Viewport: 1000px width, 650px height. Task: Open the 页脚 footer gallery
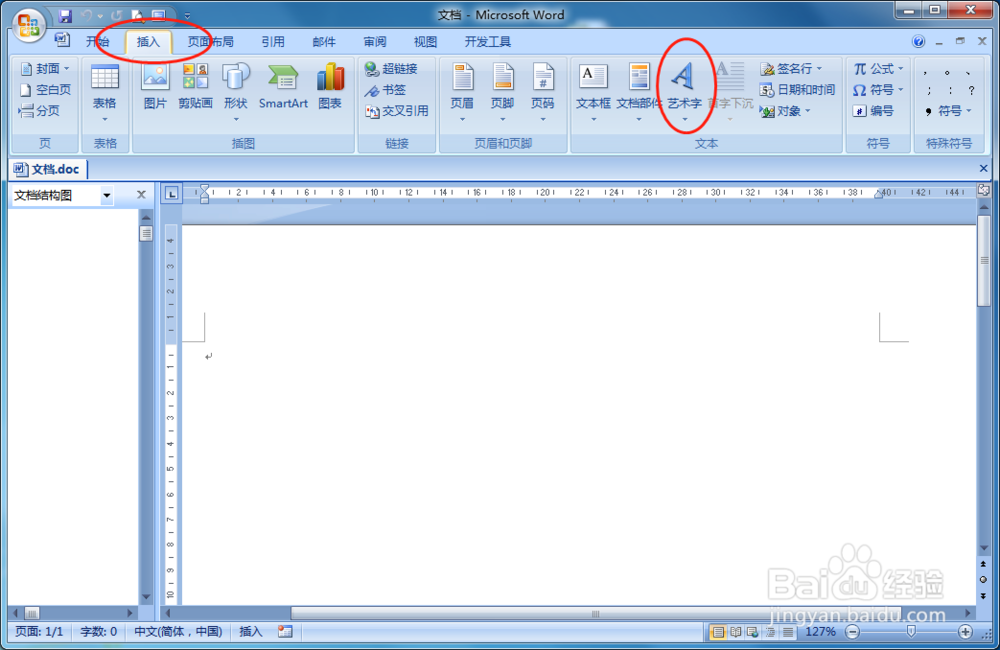pyautogui.click(x=503, y=93)
